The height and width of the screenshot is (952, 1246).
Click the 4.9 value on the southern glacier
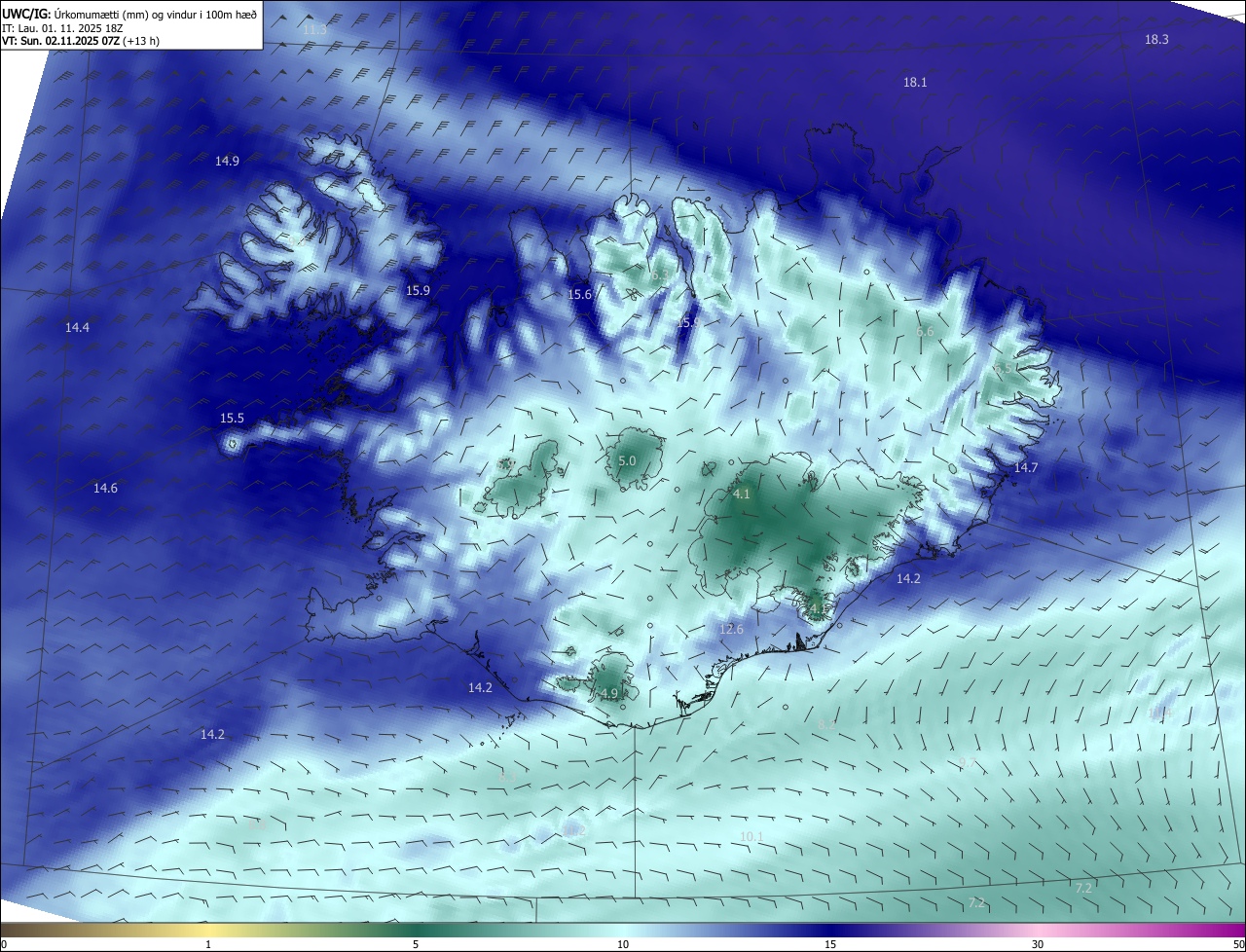coord(609,693)
